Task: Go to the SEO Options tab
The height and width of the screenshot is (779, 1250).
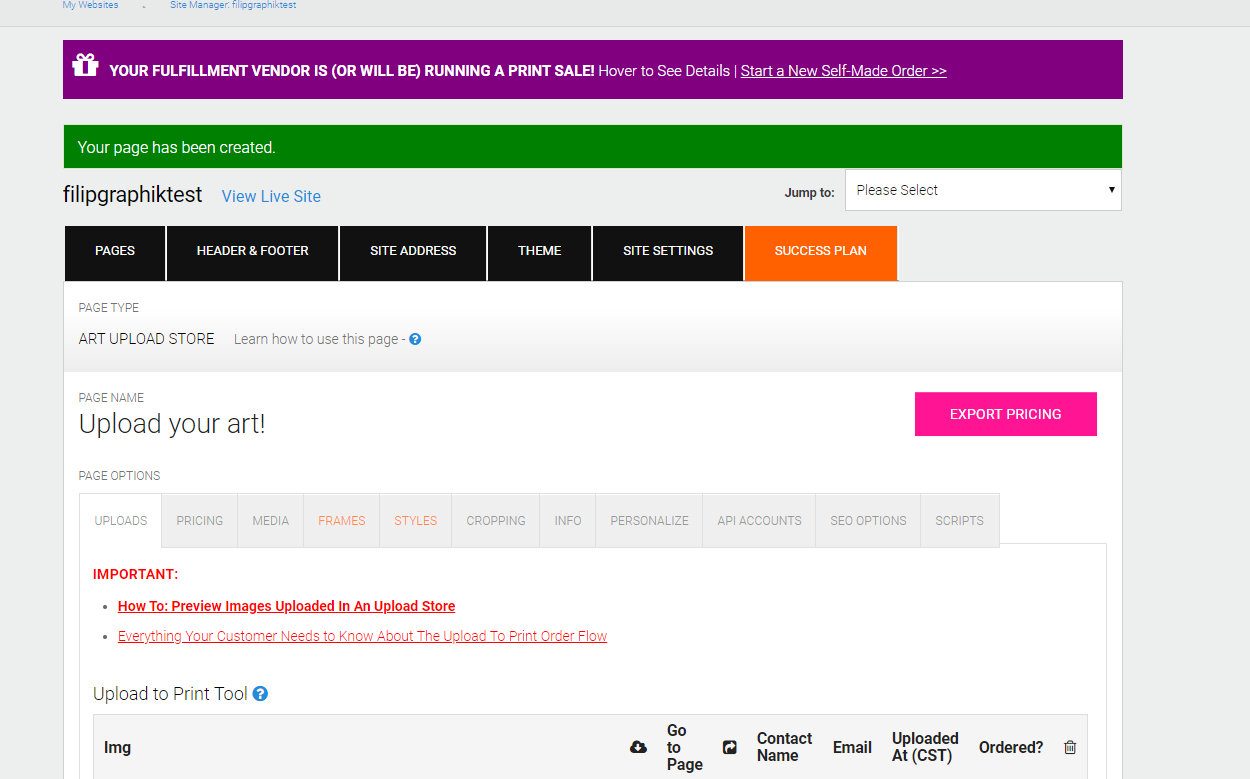Action: tap(868, 521)
